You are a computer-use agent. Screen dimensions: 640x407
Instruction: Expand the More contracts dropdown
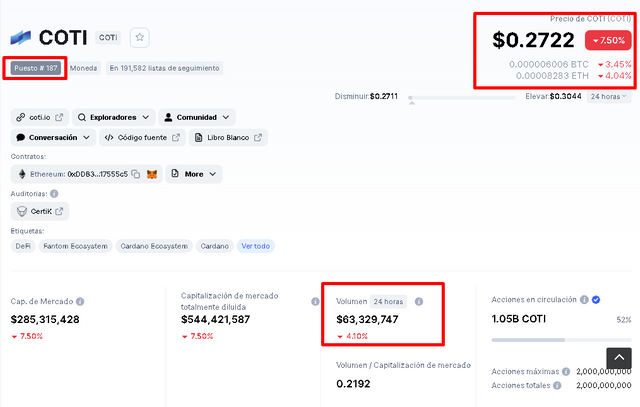(x=194, y=174)
